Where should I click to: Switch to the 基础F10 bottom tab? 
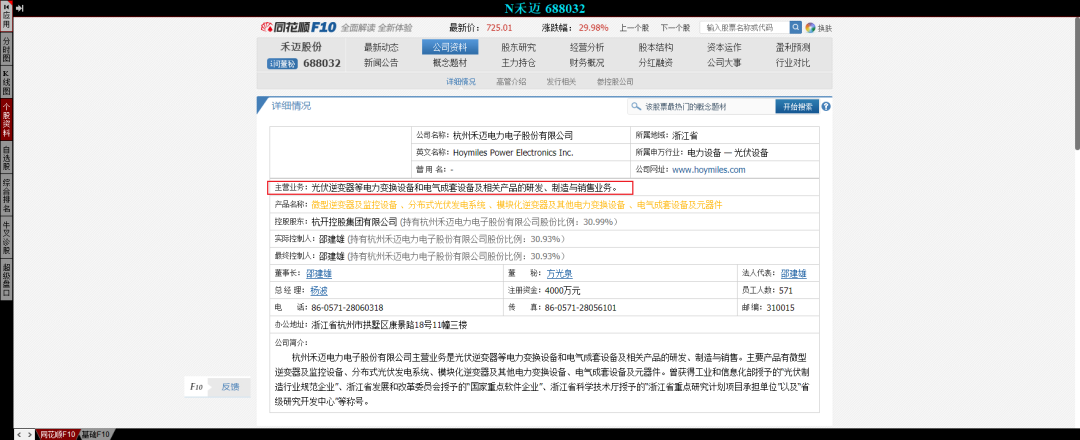pyautogui.click(x=95, y=434)
